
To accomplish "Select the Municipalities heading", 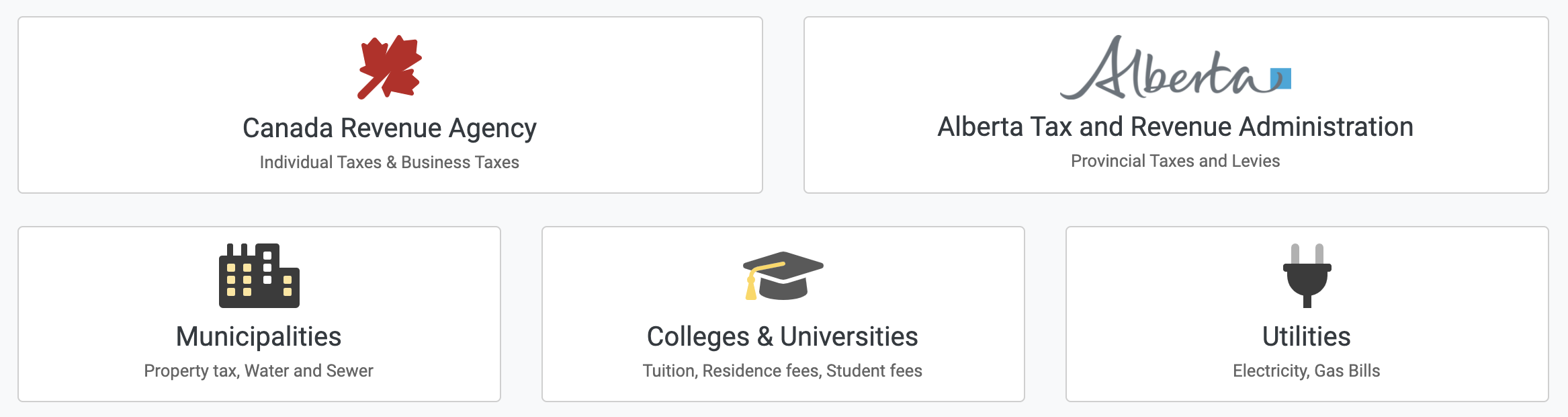I will [x=259, y=336].
